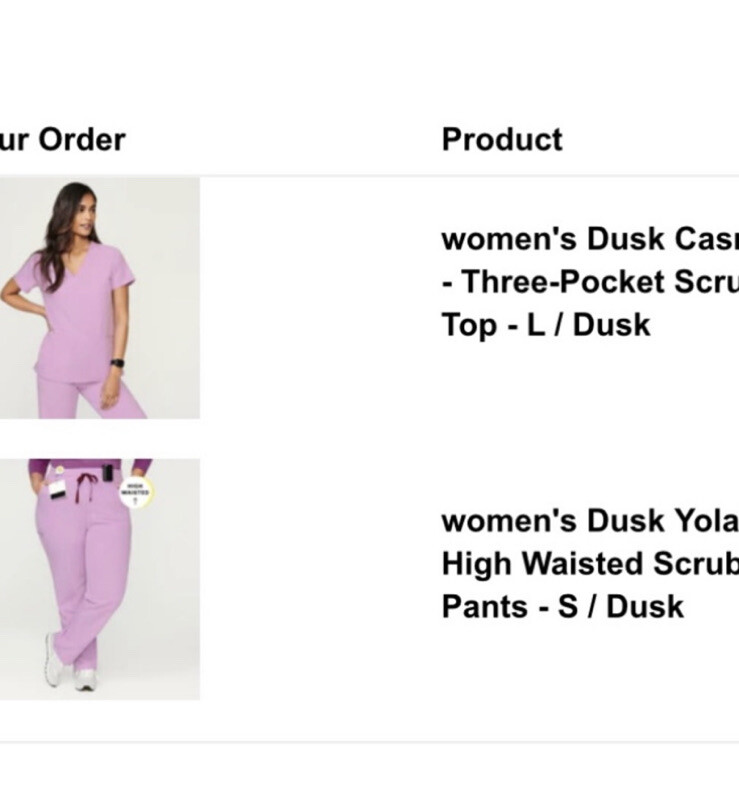739x785 pixels.
Task: Click the divider line below pants row
Action: [x=369, y=742]
